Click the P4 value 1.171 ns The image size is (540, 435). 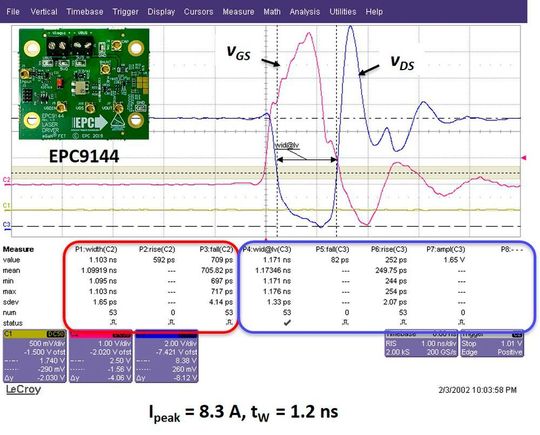277,260
